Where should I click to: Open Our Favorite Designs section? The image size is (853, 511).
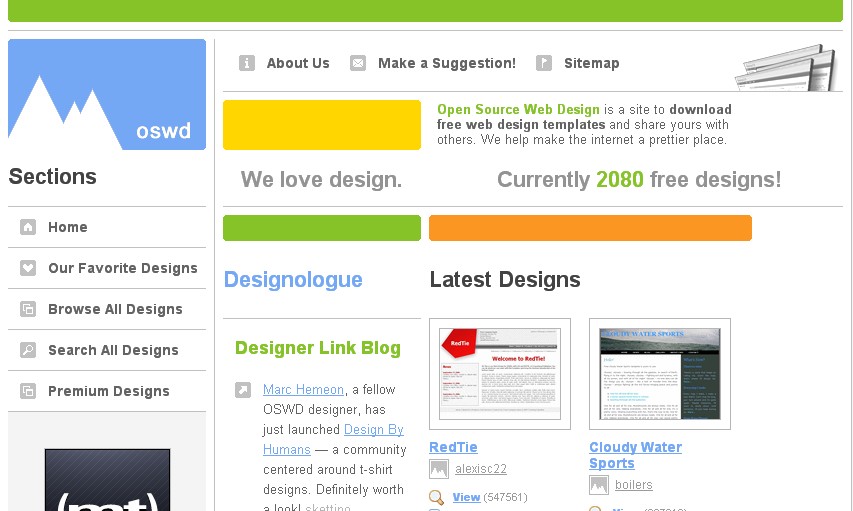click(x=122, y=268)
